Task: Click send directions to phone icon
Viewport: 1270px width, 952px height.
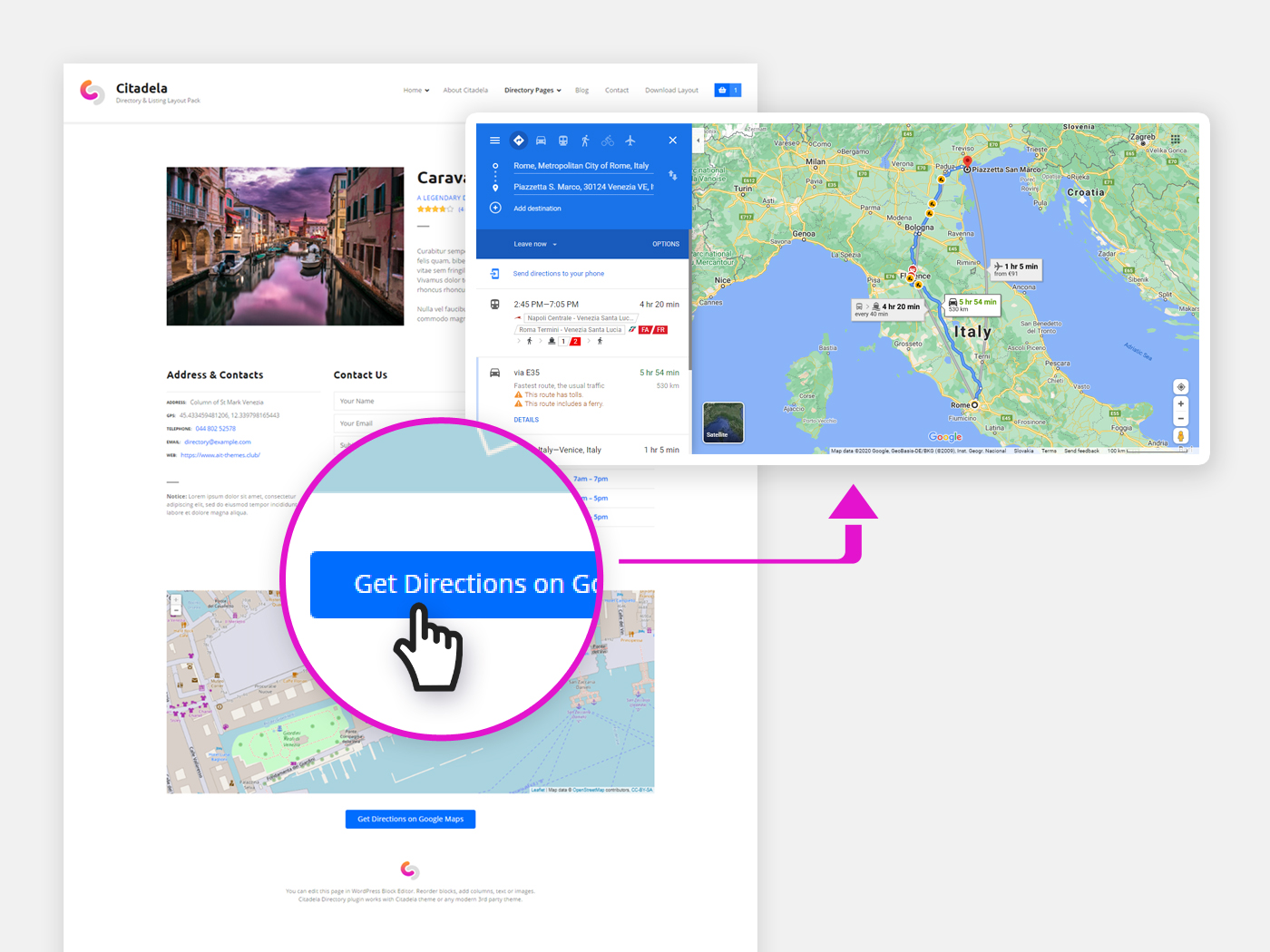Action: 495,273
